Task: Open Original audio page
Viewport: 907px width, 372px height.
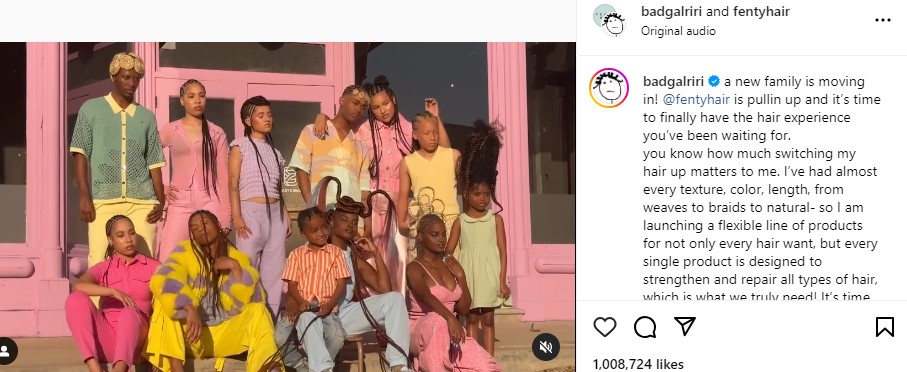Action: (x=678, y=31)
